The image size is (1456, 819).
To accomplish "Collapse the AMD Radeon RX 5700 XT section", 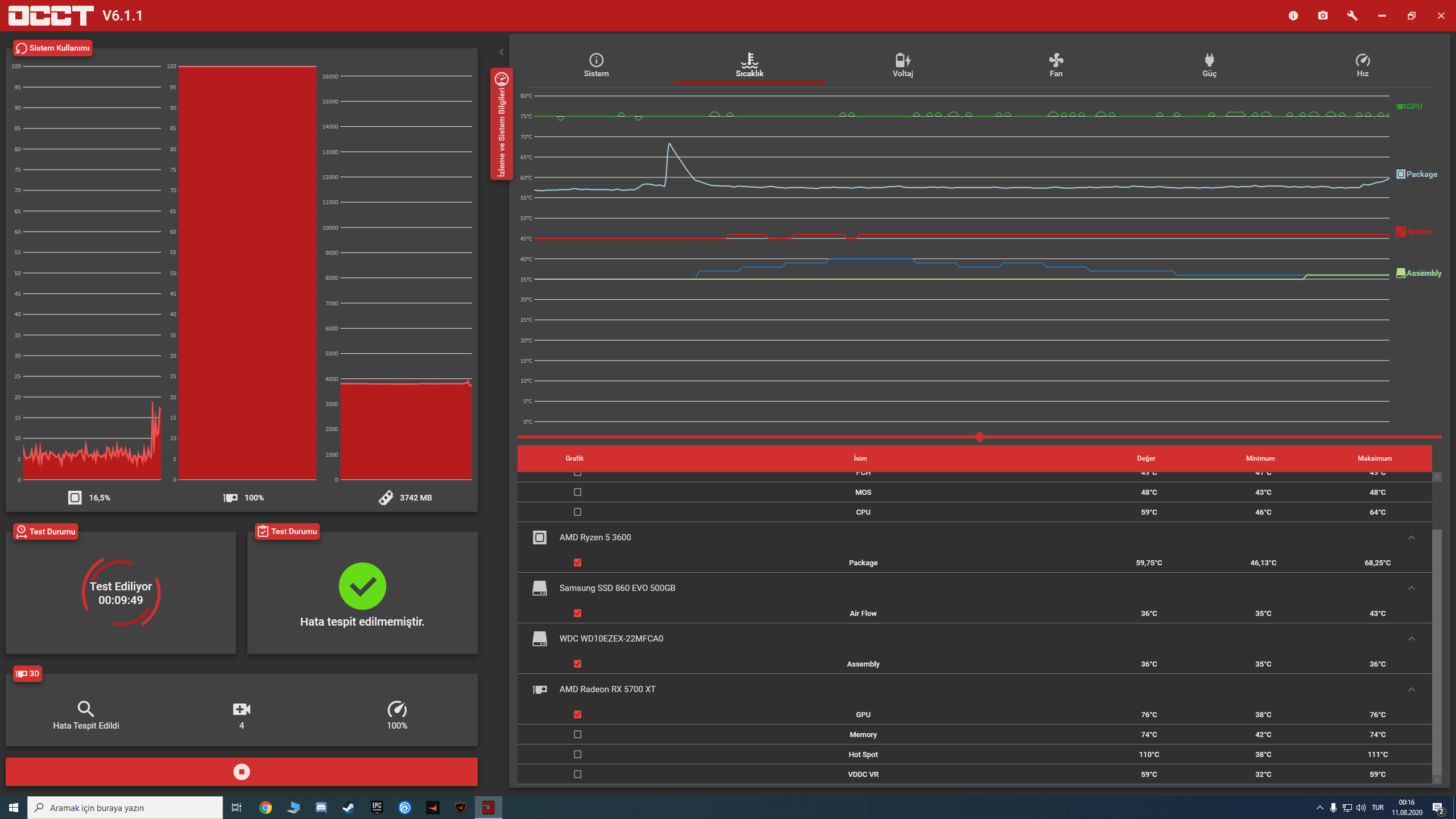I will (1411, 689).
